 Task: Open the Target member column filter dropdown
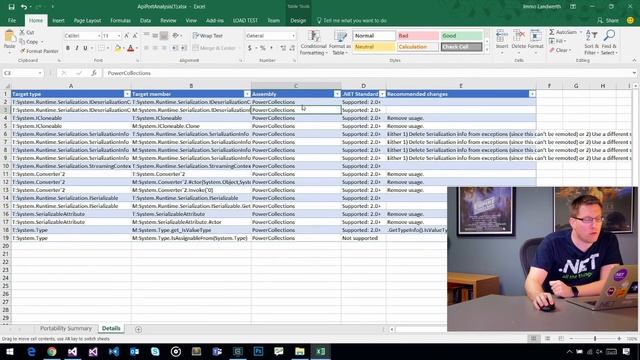point(247,94)
